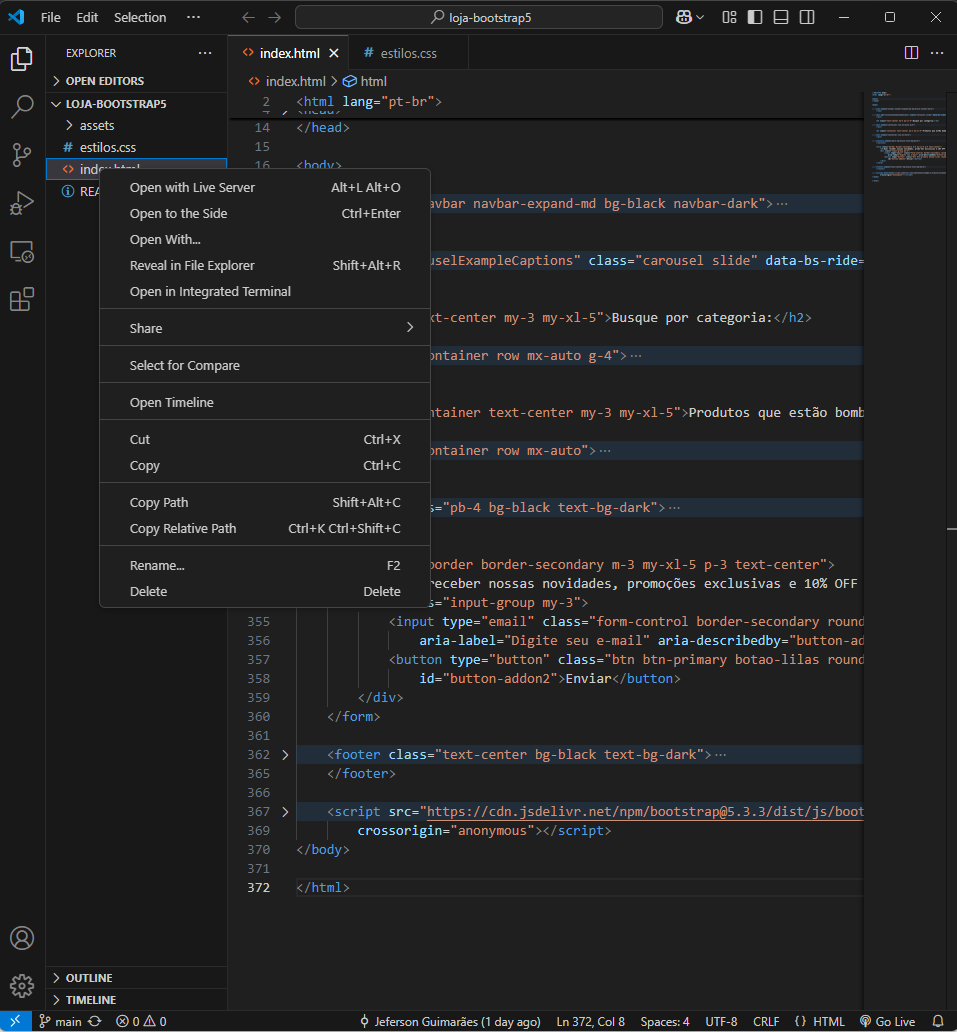Choose Copy Relative Path
Image resolution: width=957 pixels, height=1032 pixels.
pos(265,529)
